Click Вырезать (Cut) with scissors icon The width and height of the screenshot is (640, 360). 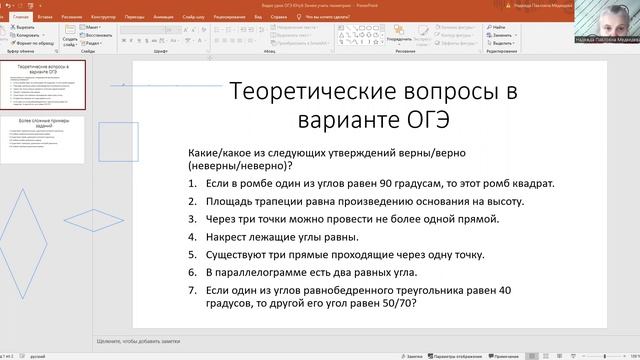(23, 27)
